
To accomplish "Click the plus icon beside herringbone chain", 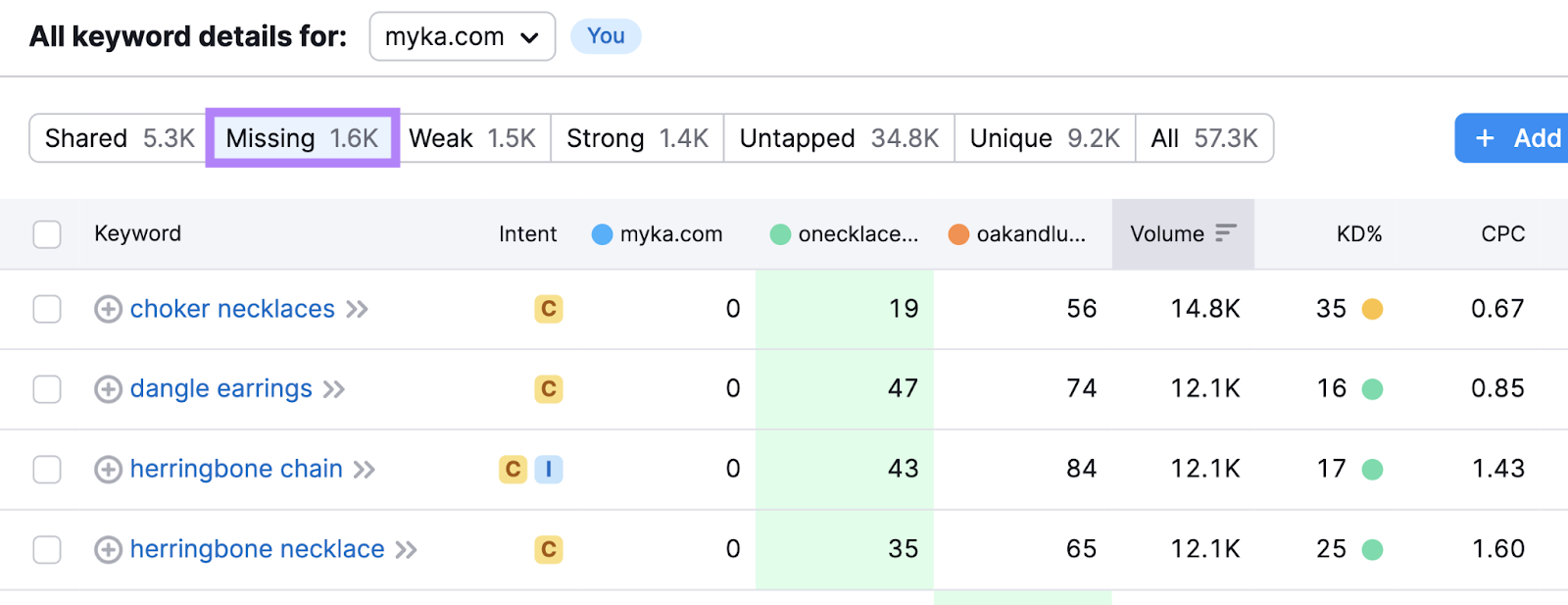I will pos(108,470).
